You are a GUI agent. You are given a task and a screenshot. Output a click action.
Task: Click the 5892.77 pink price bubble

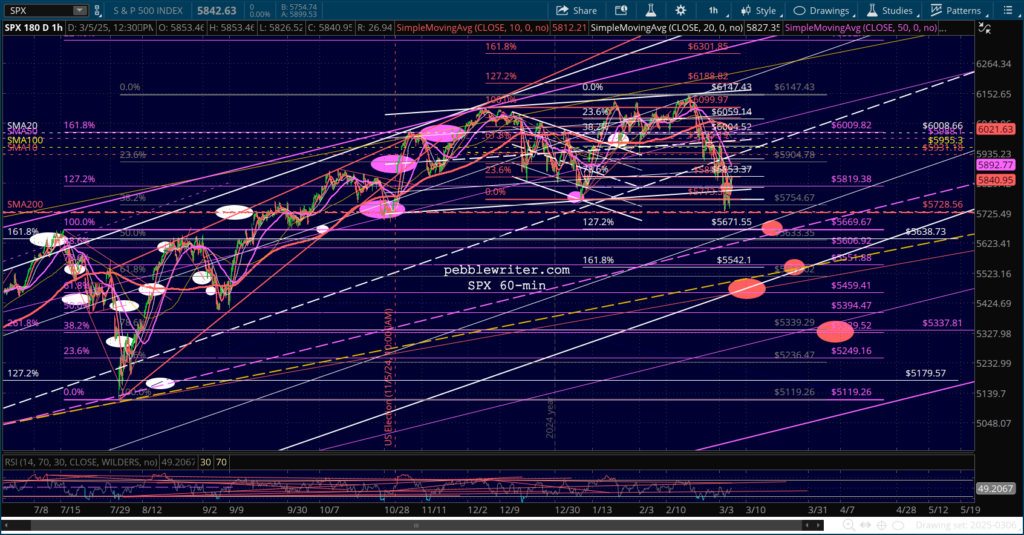point(996,165)
